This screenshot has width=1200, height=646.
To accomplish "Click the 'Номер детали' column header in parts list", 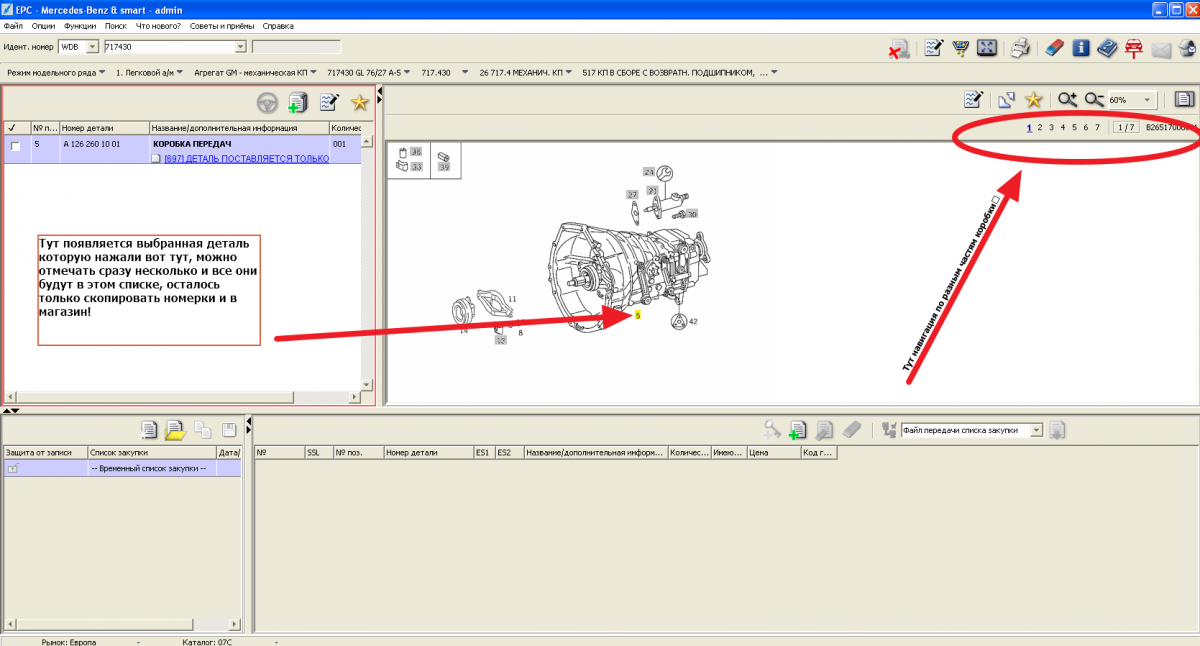I will 104,128.
